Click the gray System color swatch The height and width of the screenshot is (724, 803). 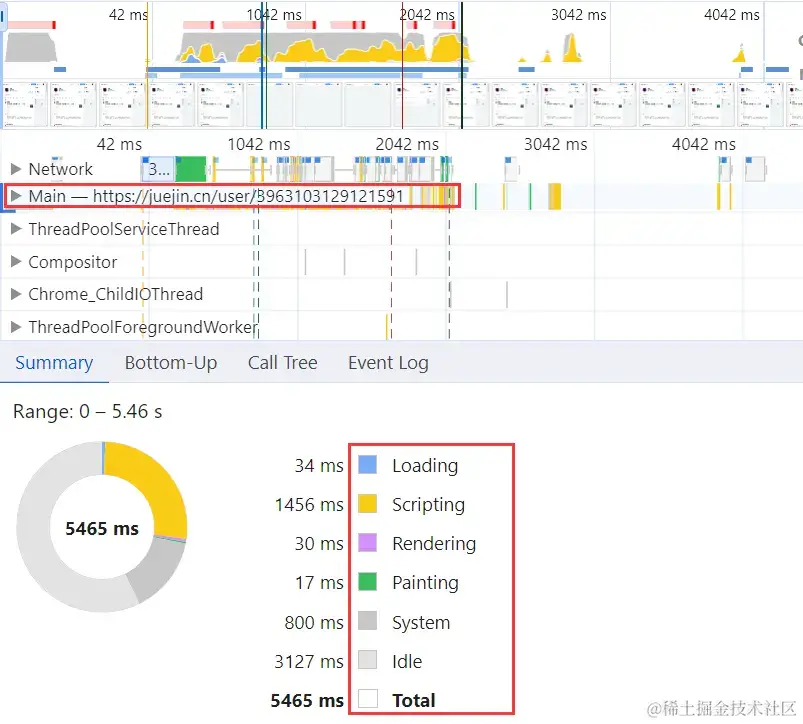click(x=367, y=621)
